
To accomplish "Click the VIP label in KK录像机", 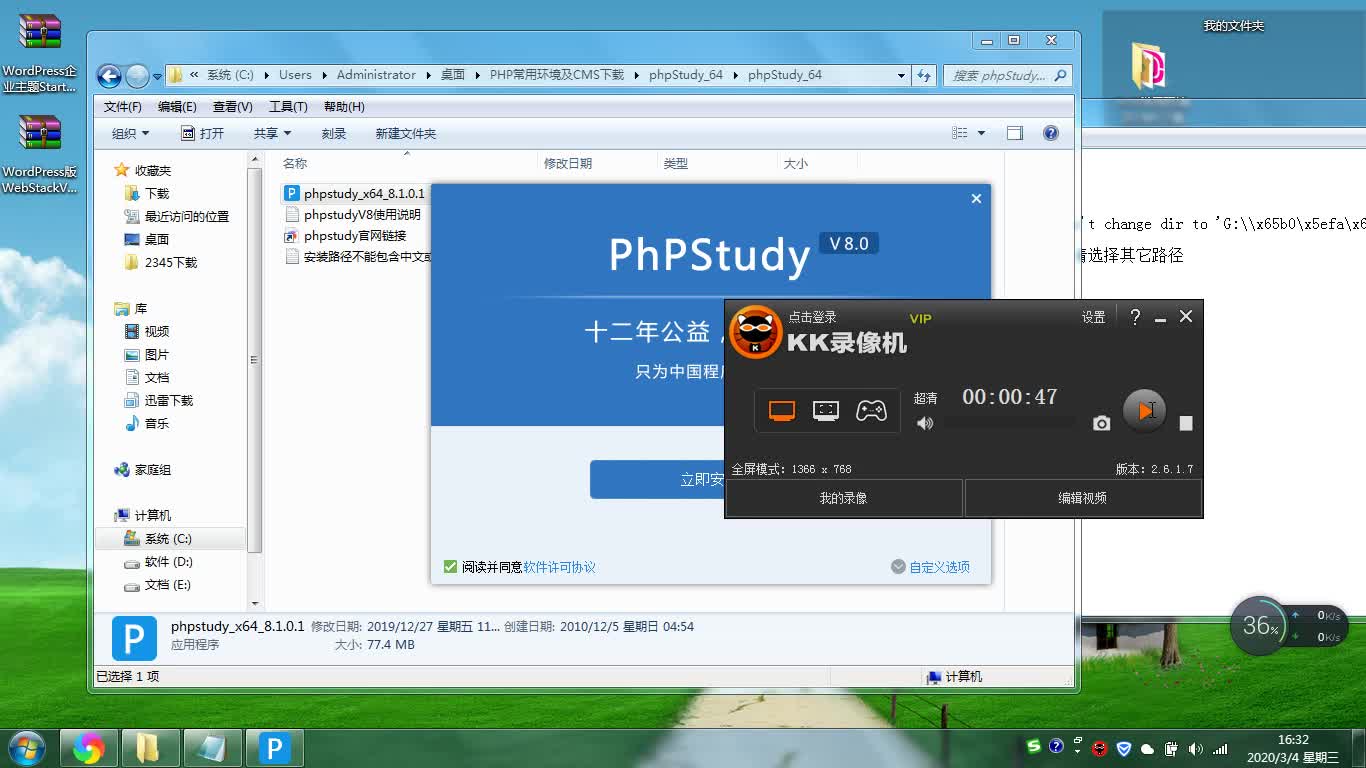I will tap(920, 319).
